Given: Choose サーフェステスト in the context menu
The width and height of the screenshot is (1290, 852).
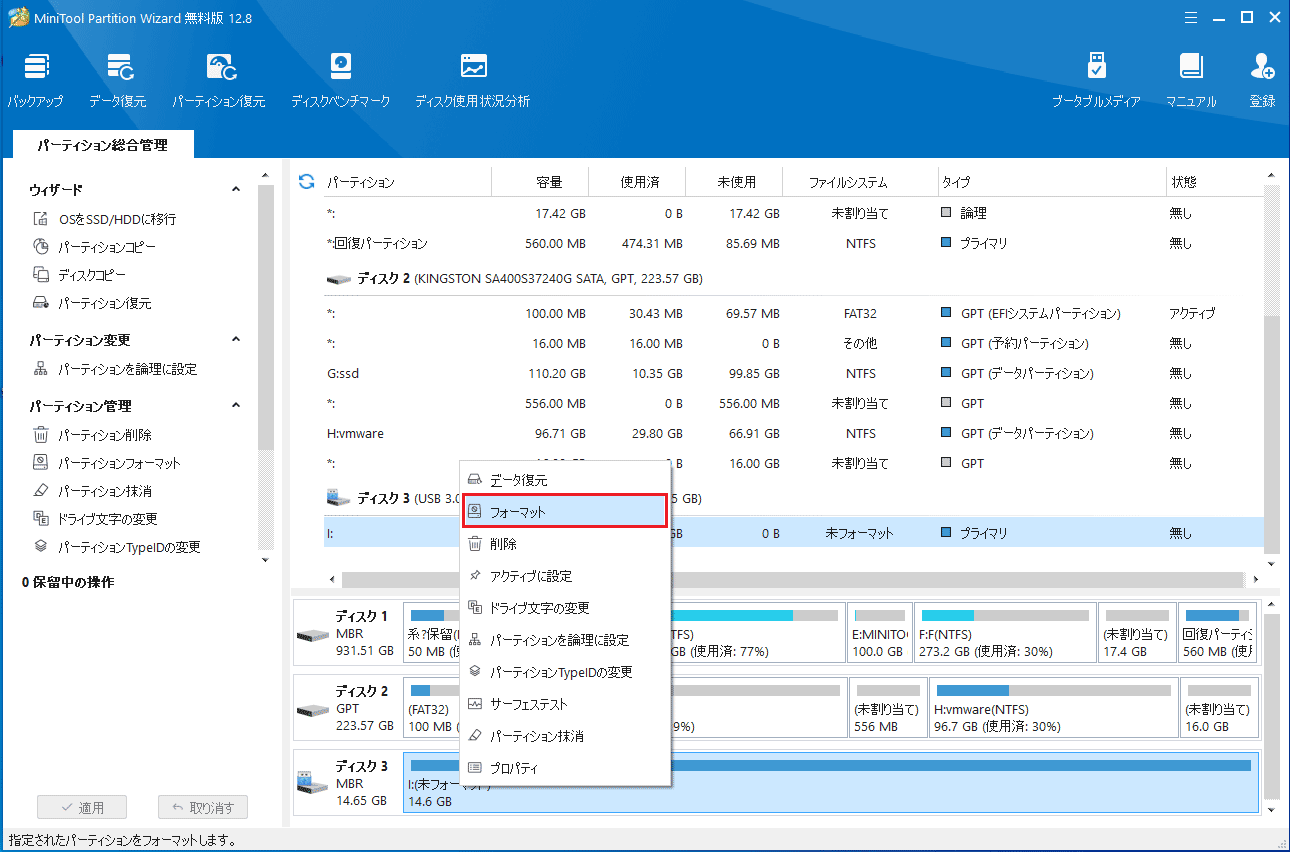Looking at the screenshot, I should (565, 704).
